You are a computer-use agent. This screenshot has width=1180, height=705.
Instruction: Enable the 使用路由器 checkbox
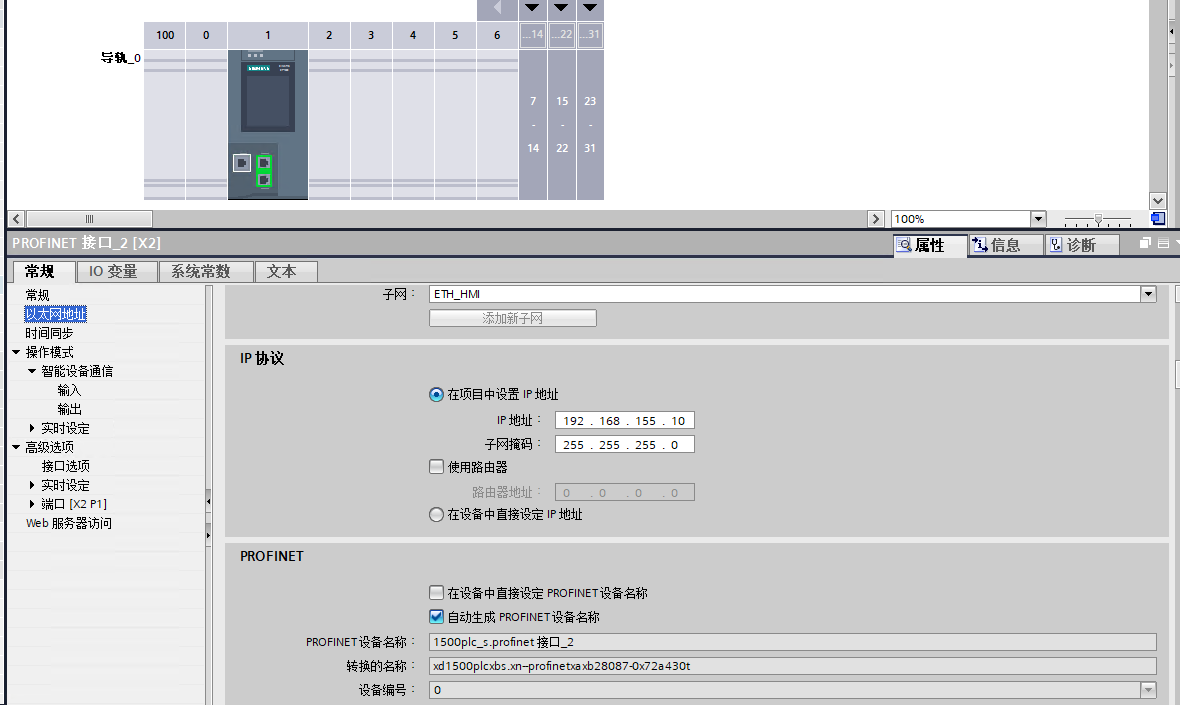click(x=436, y=467)
